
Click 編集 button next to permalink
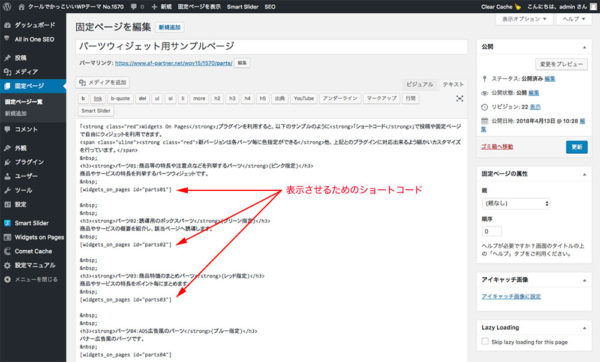coord(242,63)
